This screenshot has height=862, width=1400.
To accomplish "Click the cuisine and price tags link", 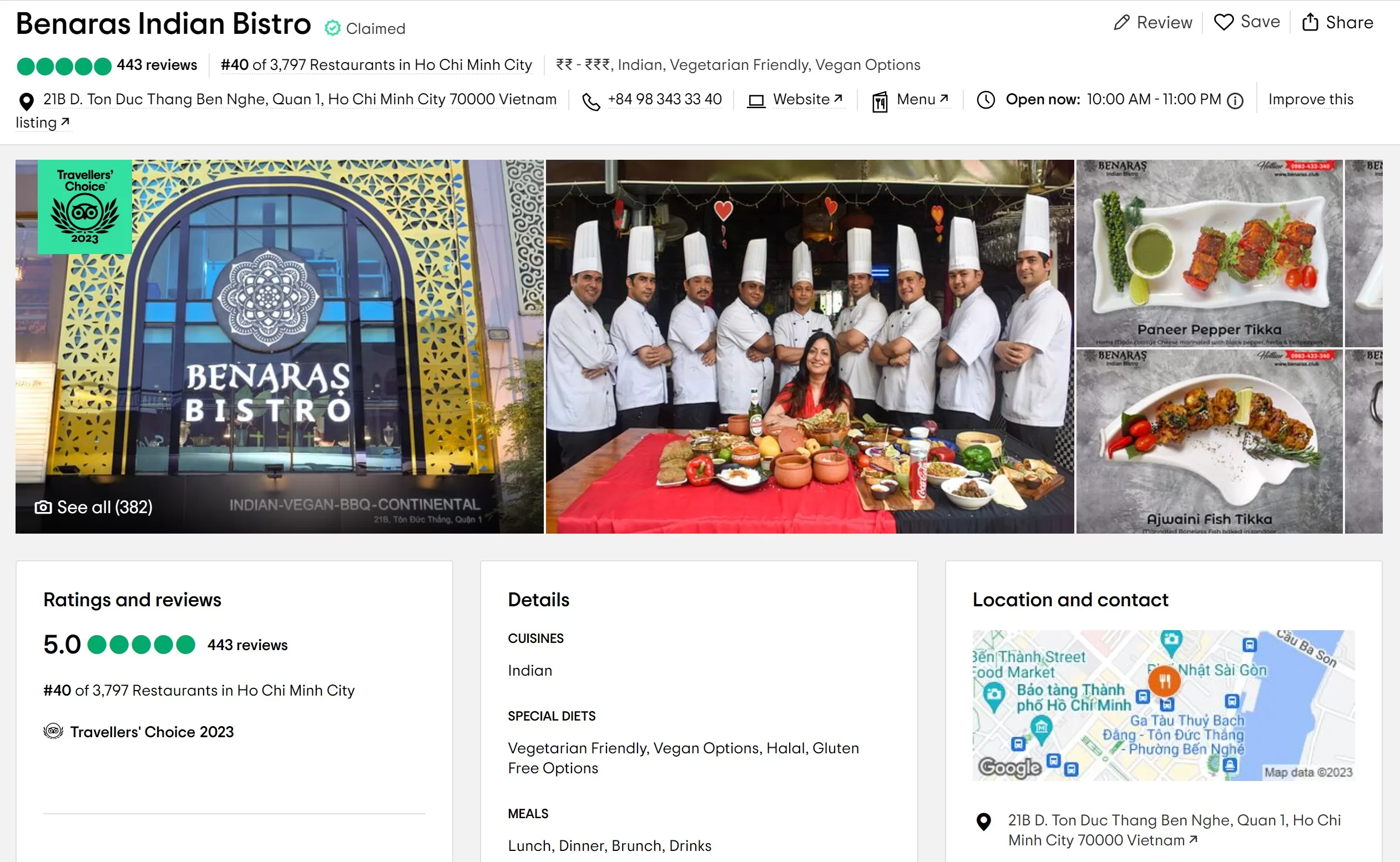I will [x=738, y=65].
